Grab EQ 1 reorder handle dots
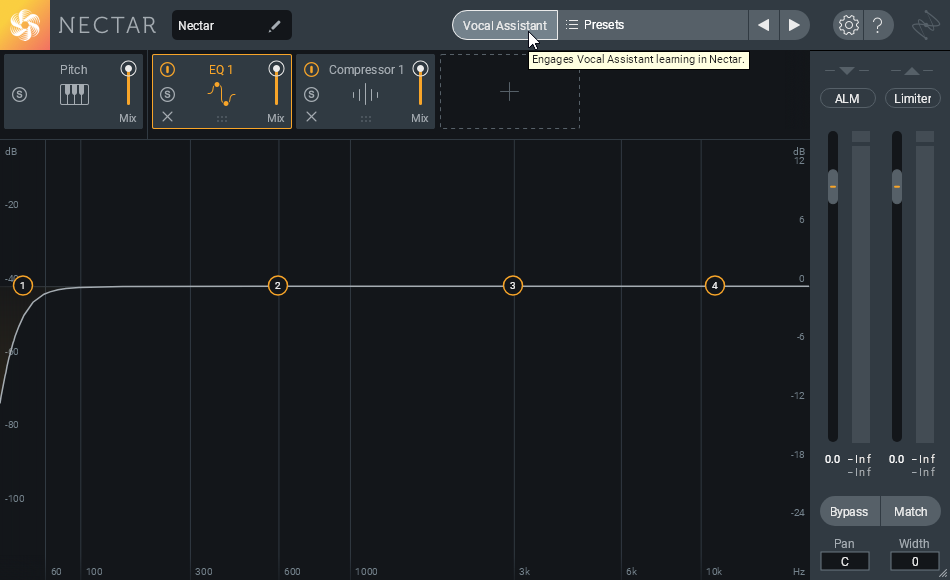This screenshot has height=580, width=950. tap(222, 119)
